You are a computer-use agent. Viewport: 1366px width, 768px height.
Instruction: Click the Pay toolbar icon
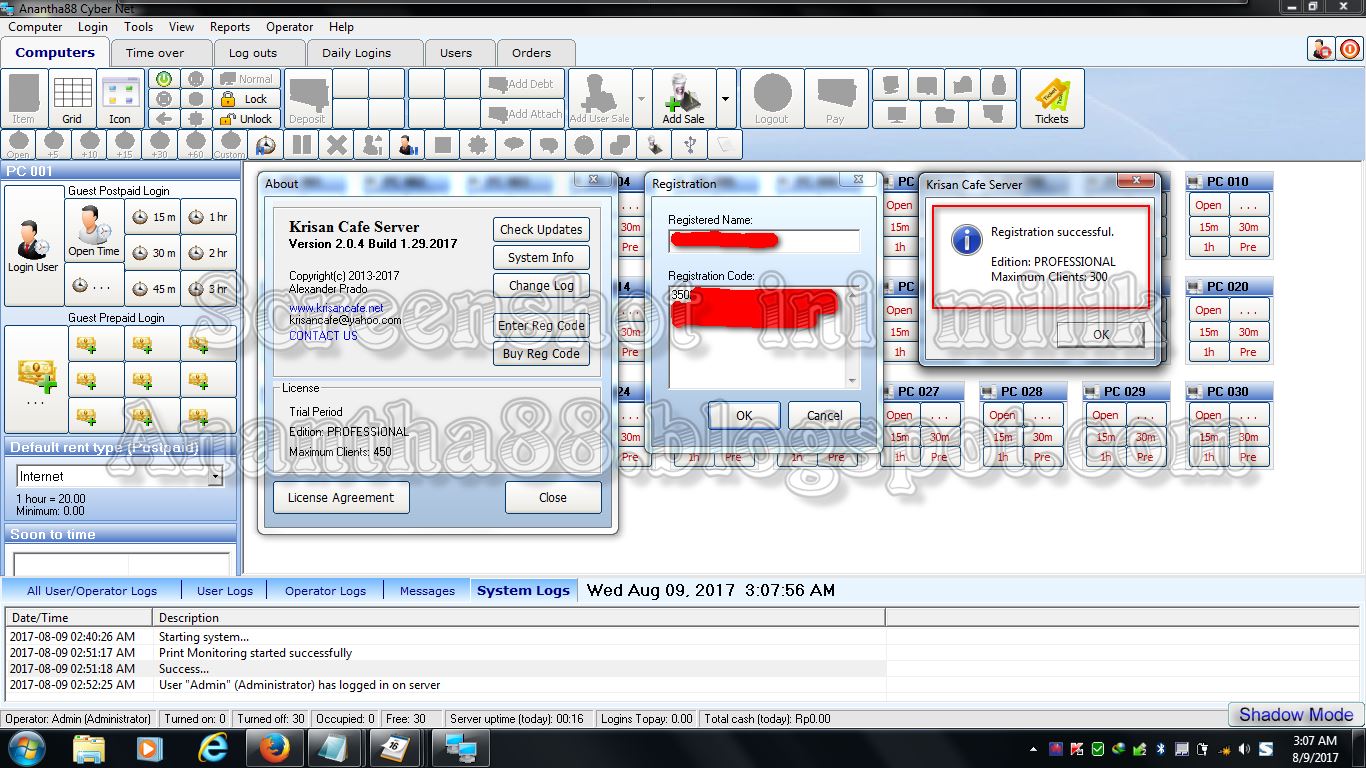click(836, 99)
